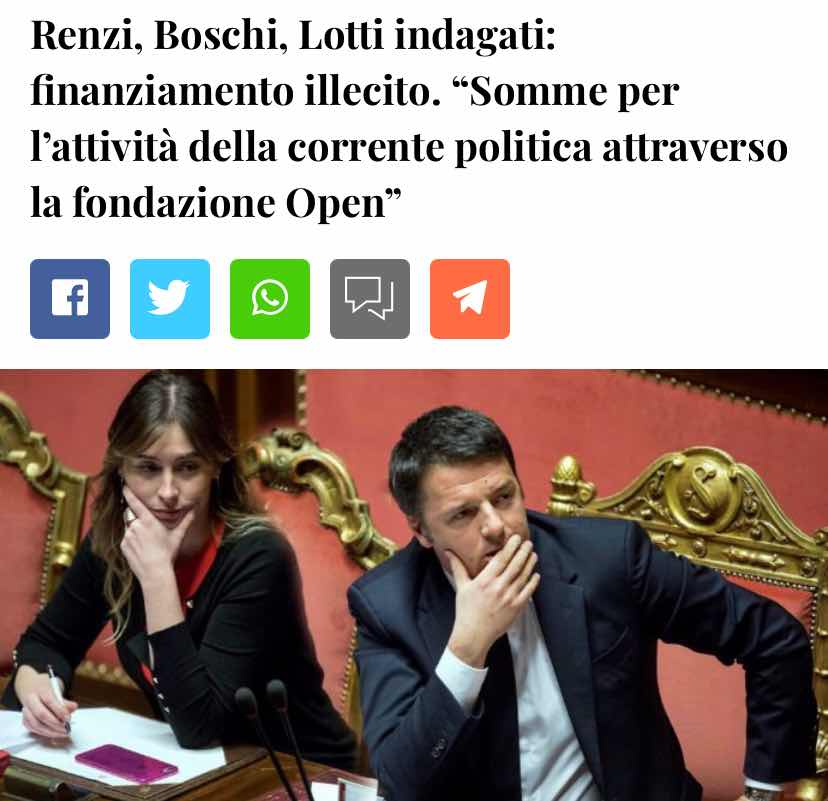Send the article through WhatsApp

270,299
